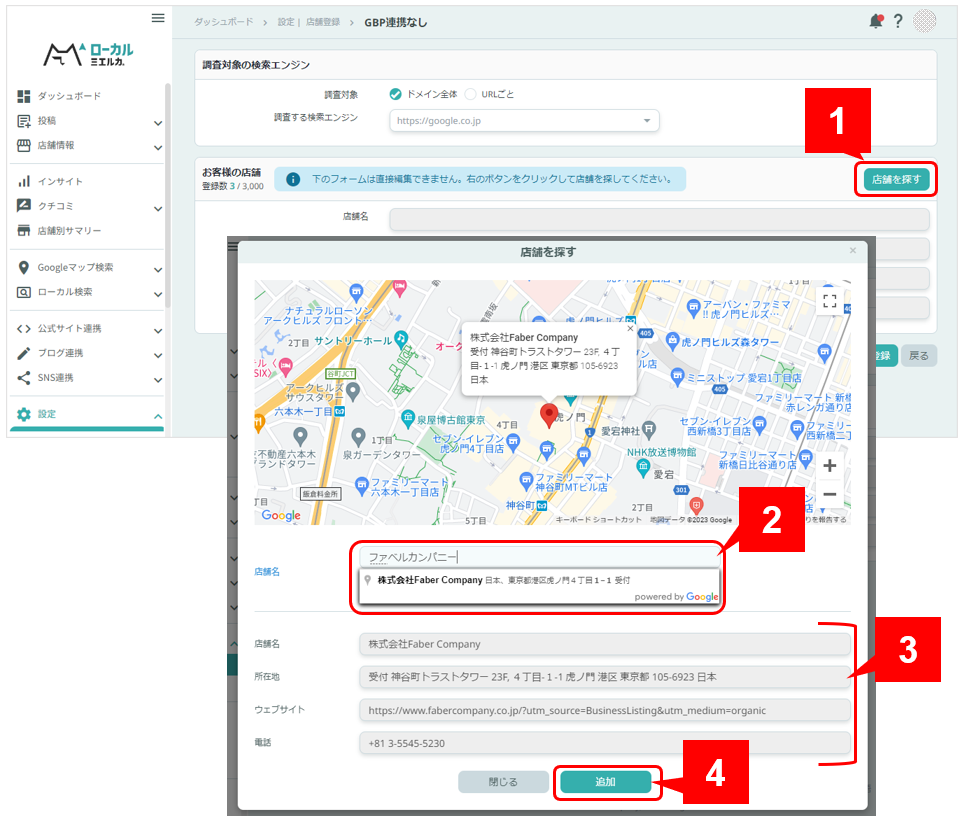Click the 店舗名 search field with ファベルカンパニー
Image resolution: width=965 pixels, height=824 pixels.
[539, 557]
